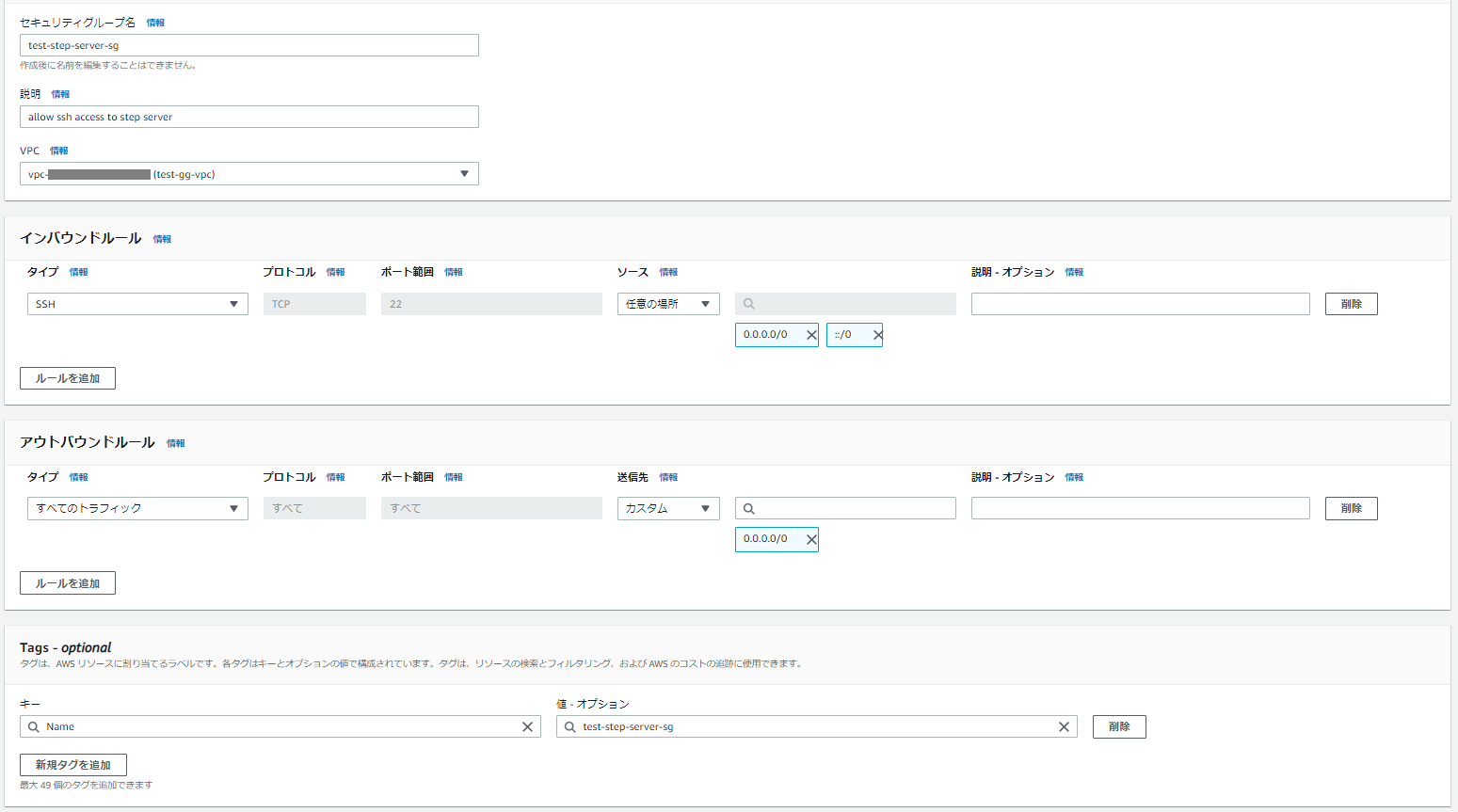Screen dimensions: 1458x812
Task: Open the 情報 link next to 説明 field
Action: pos(60,94)
